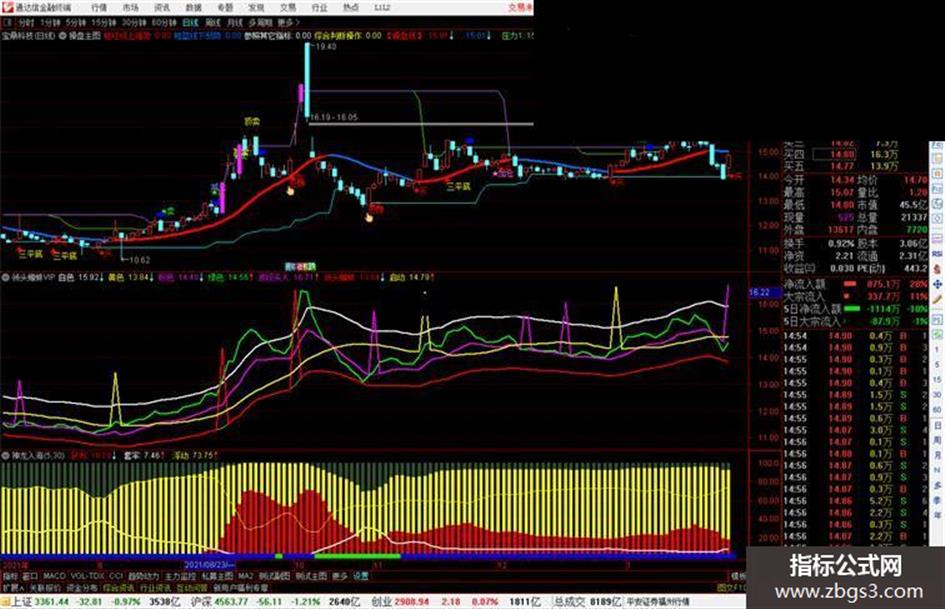
Task: Open the 资讯 menu
Action: [x=162, y=8]
